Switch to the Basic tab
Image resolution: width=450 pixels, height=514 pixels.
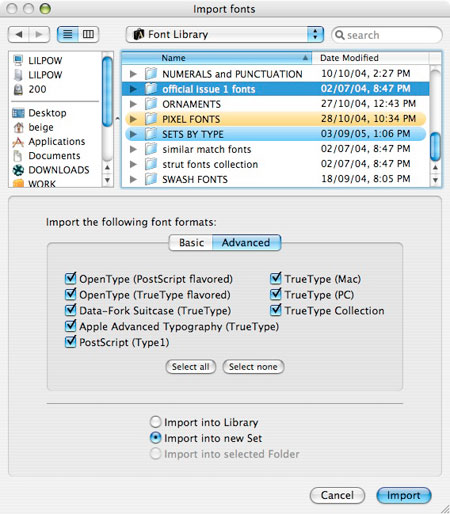click(191, 242)
